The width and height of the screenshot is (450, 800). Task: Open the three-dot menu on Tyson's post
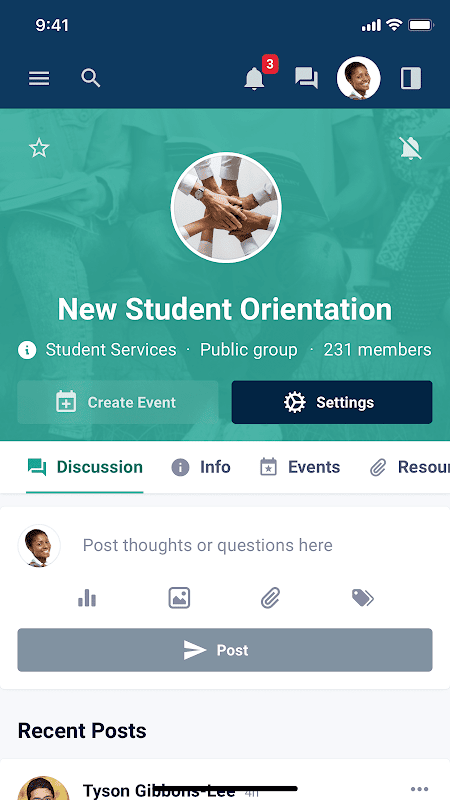coord(419,789)
